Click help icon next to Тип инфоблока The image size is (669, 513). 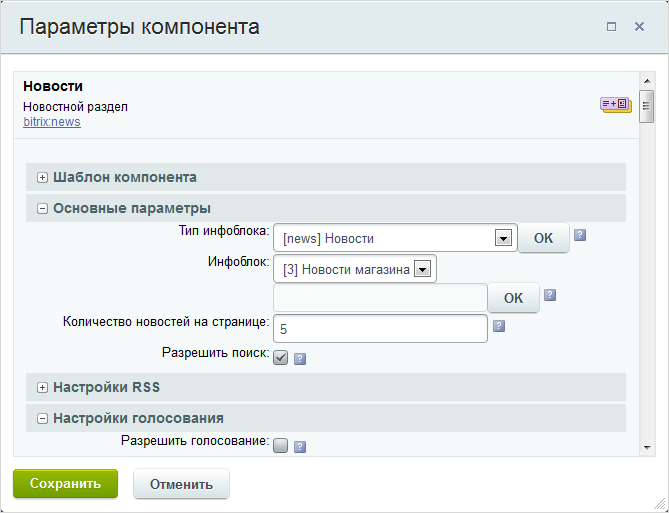(579, 236)
